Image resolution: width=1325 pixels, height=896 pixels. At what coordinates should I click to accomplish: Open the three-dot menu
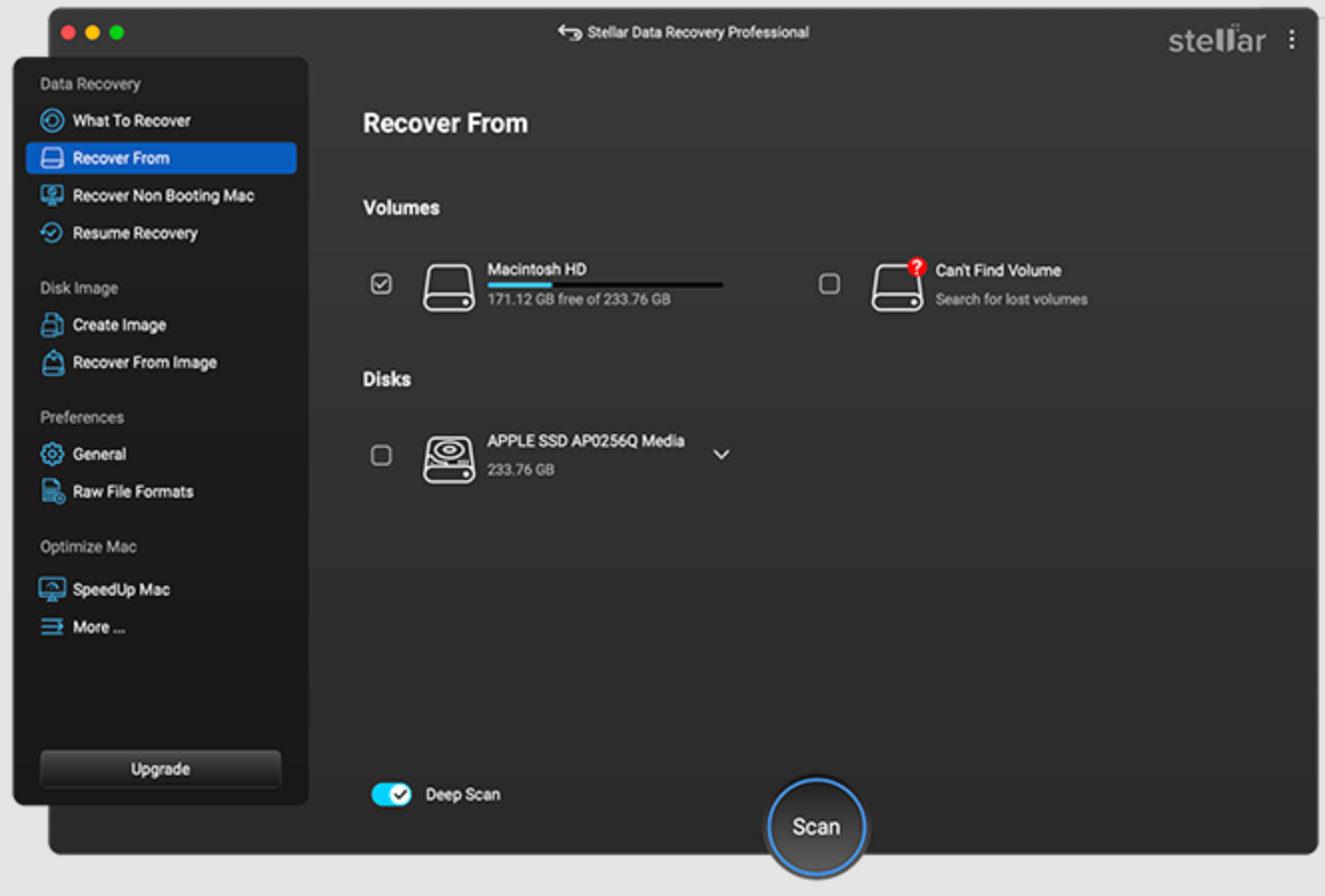click(1292, 39)
